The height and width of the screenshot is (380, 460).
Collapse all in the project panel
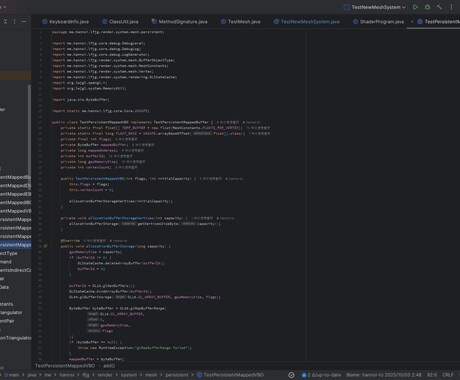(5, 21)
